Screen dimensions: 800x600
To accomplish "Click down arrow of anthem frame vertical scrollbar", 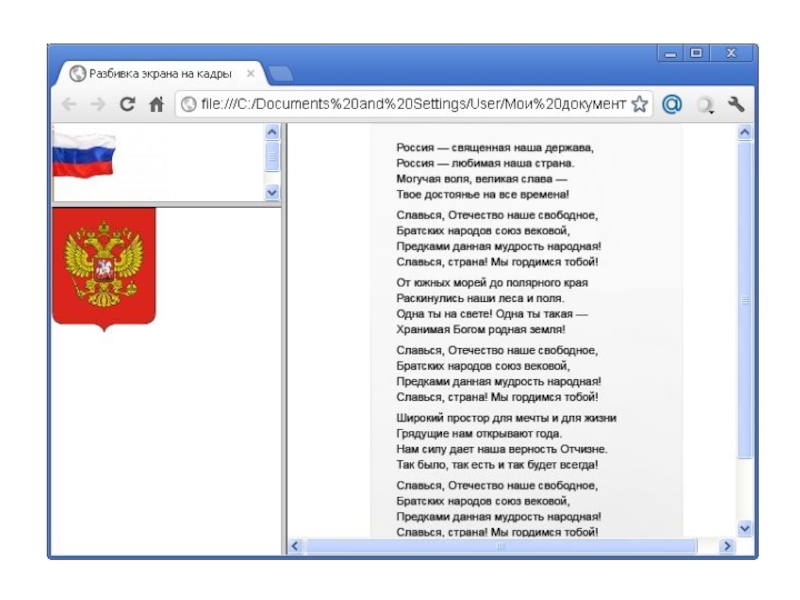I will pos(745,528).
